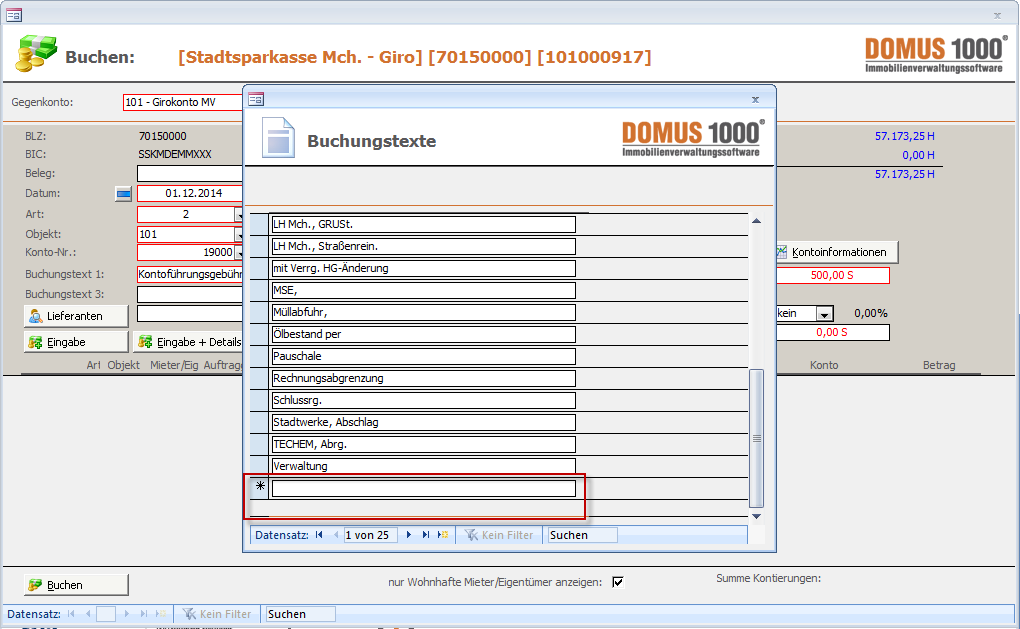The width and height of the screenshot is (1020, 629).
Task: Go to first record in Buchen window navigator
Action: pos(71,613)
